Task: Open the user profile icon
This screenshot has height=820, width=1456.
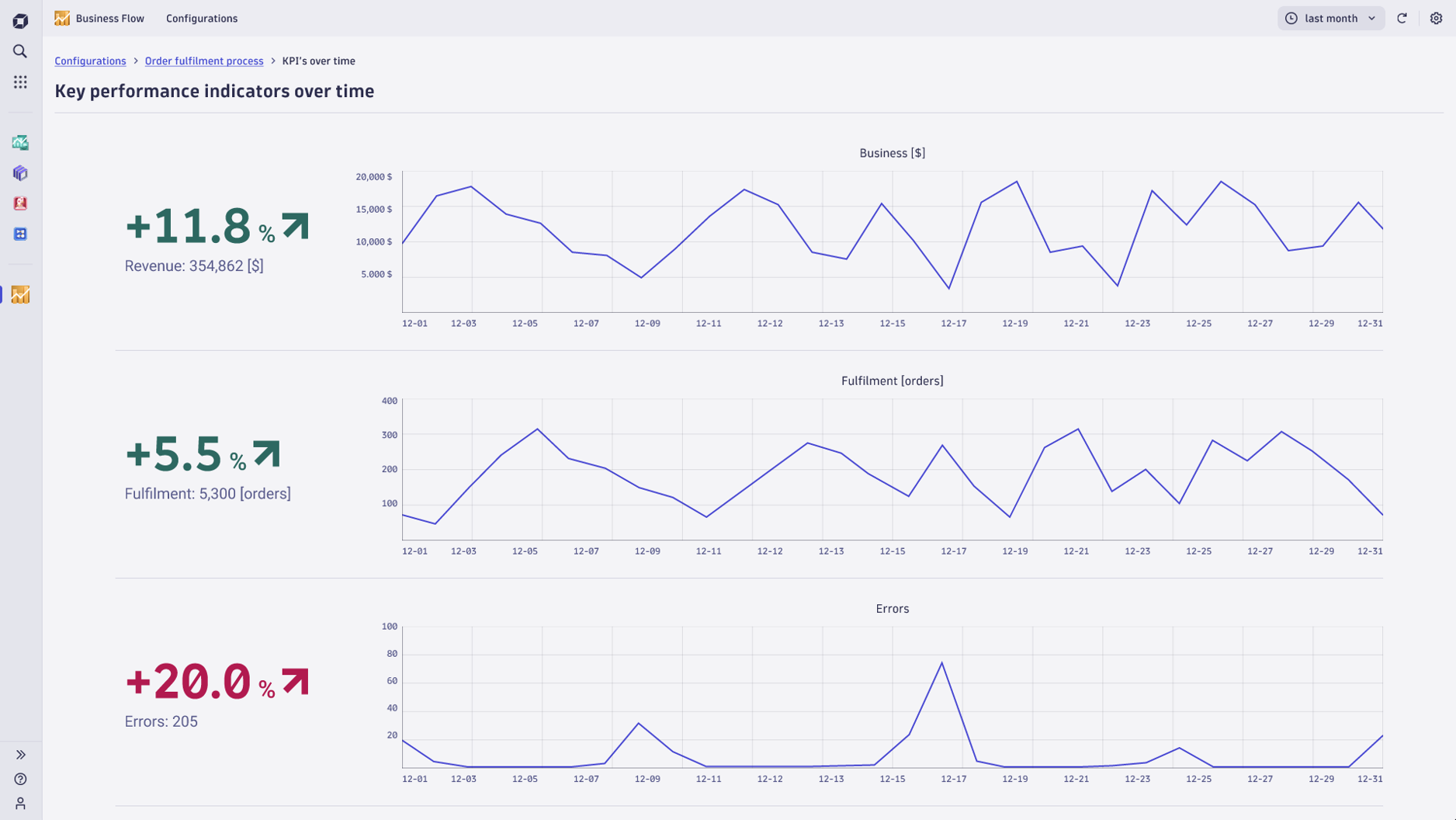Action: click(x=20, y=803)
